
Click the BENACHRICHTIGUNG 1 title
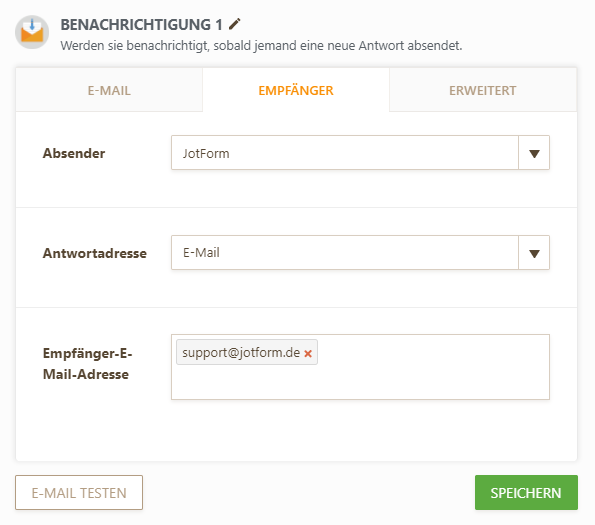pyautogui.click(x=142, y=25)
